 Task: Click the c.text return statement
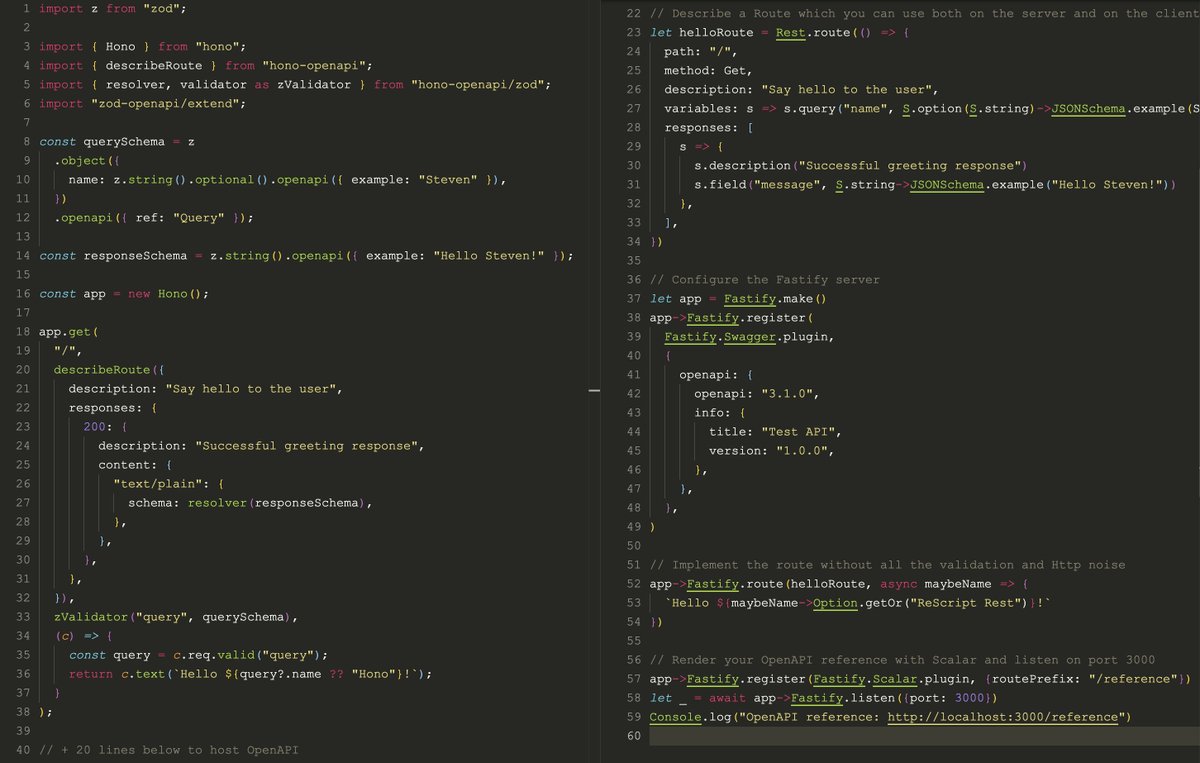[x=250, y=673]
